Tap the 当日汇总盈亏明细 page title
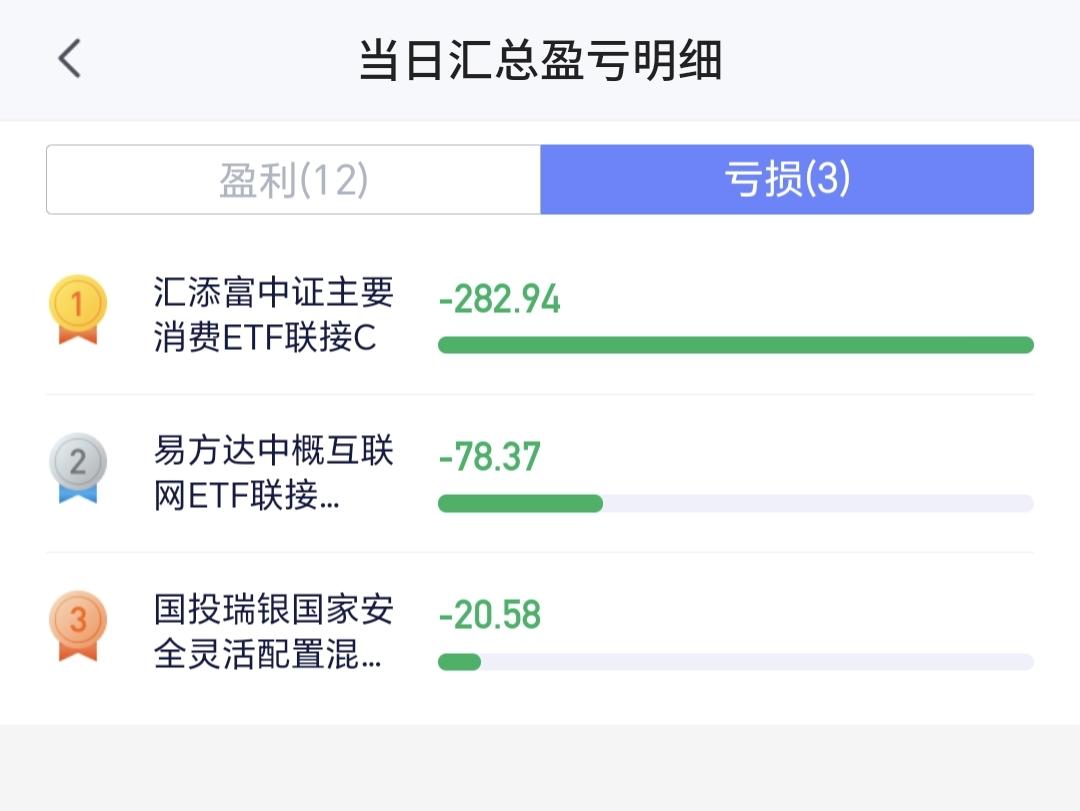Viewport: 1080px width, 811px height. 541,60
